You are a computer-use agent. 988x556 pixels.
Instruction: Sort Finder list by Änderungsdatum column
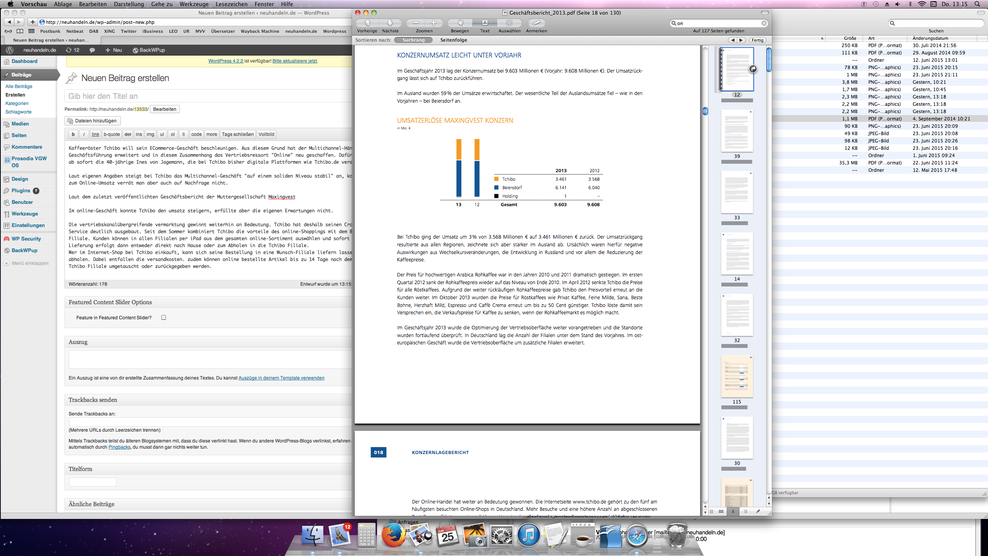click(x=930, y=38)
